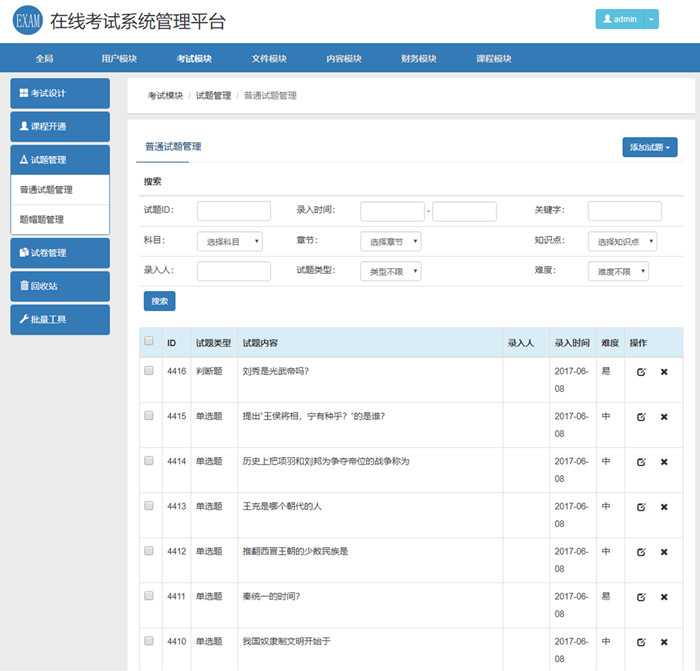Open the 财务模块 navigation tab
Image resolution: width=700 pixels, height=671 pixels.
pyautogui.click(x=419, y=58)
